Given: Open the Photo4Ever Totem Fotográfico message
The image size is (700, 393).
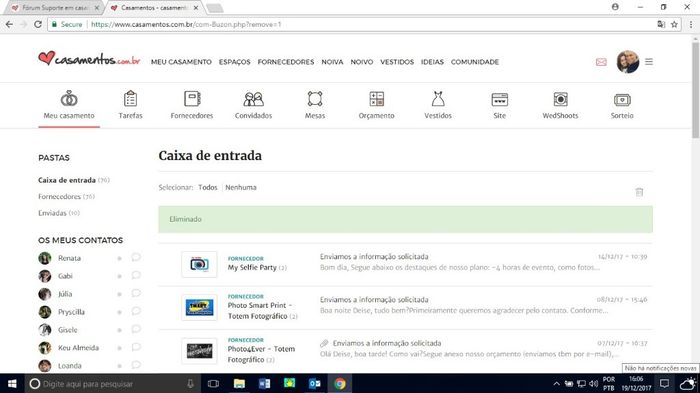Looking at the screenshot, I should point(405,351).
